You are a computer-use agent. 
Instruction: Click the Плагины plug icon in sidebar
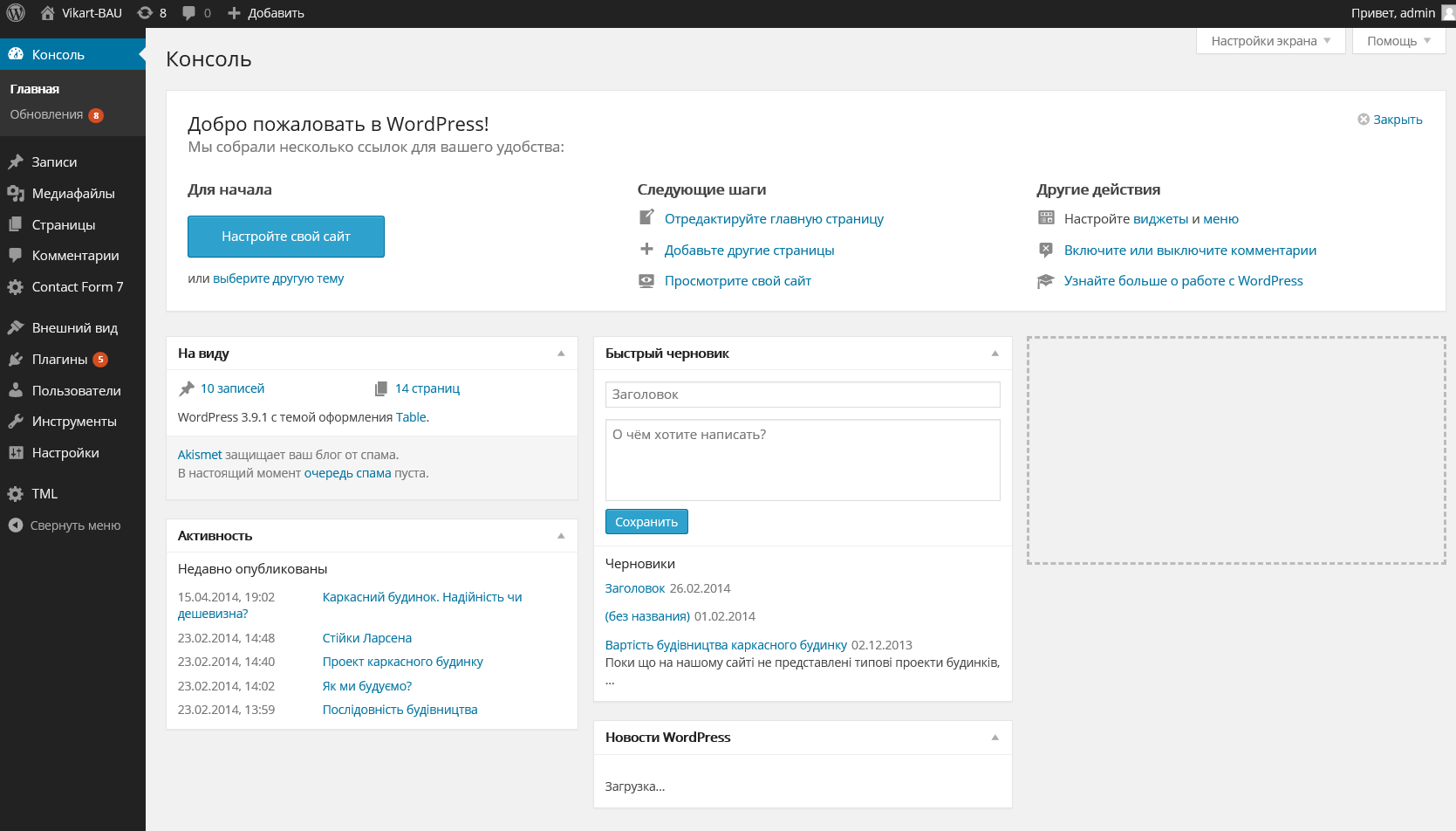click(16, 360)
